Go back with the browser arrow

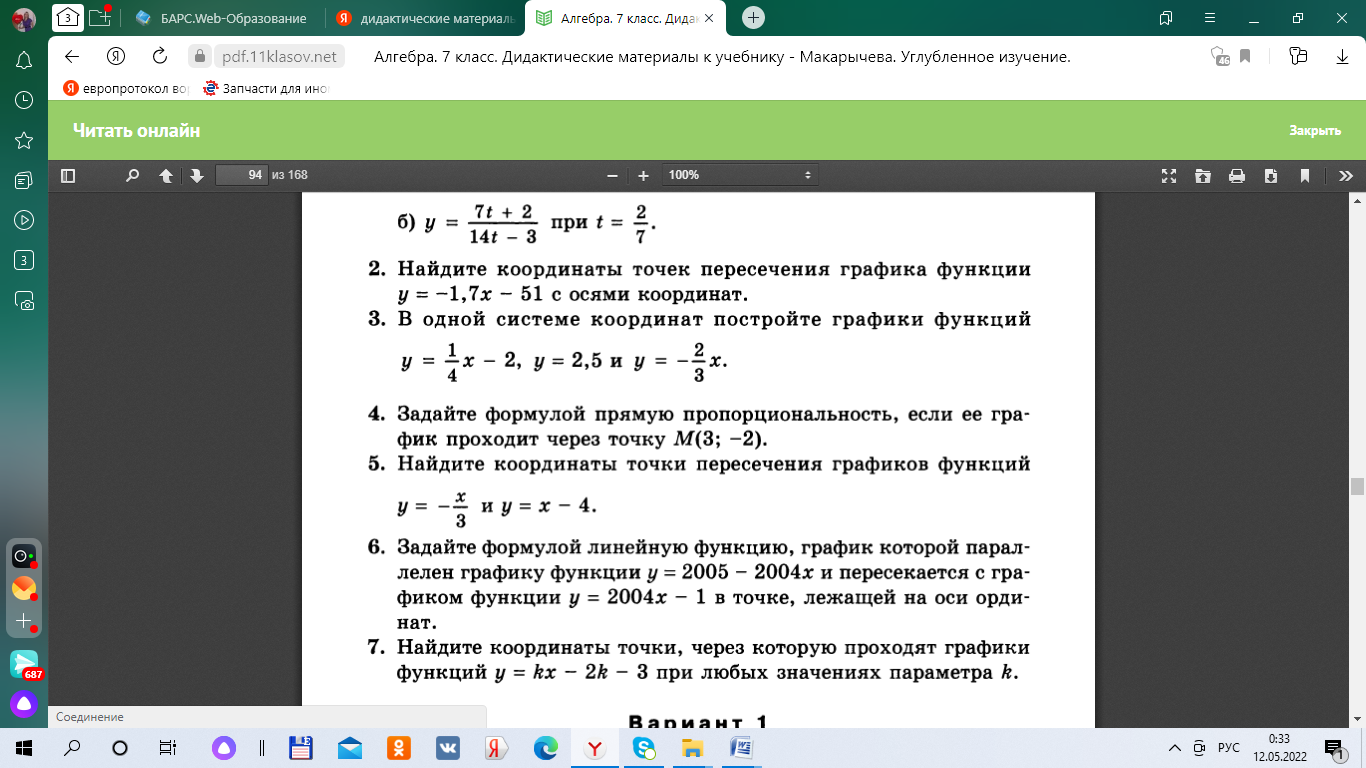(x=72, y=56)
